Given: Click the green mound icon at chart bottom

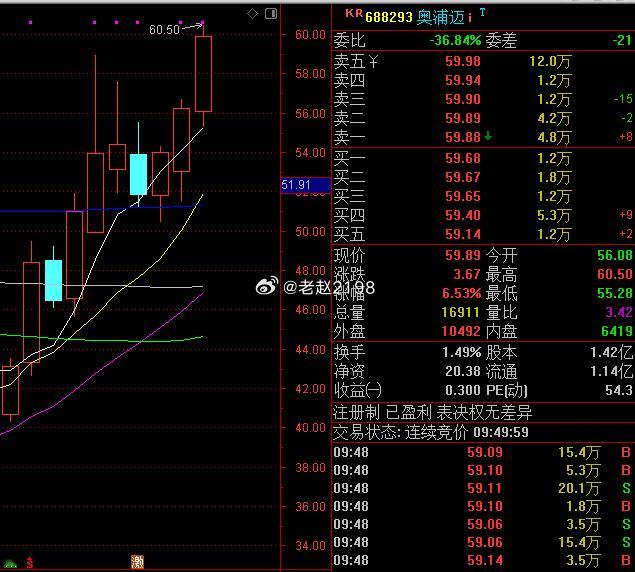Looking at the screenshot, I should pyautogui.click(x=10, y=563).
